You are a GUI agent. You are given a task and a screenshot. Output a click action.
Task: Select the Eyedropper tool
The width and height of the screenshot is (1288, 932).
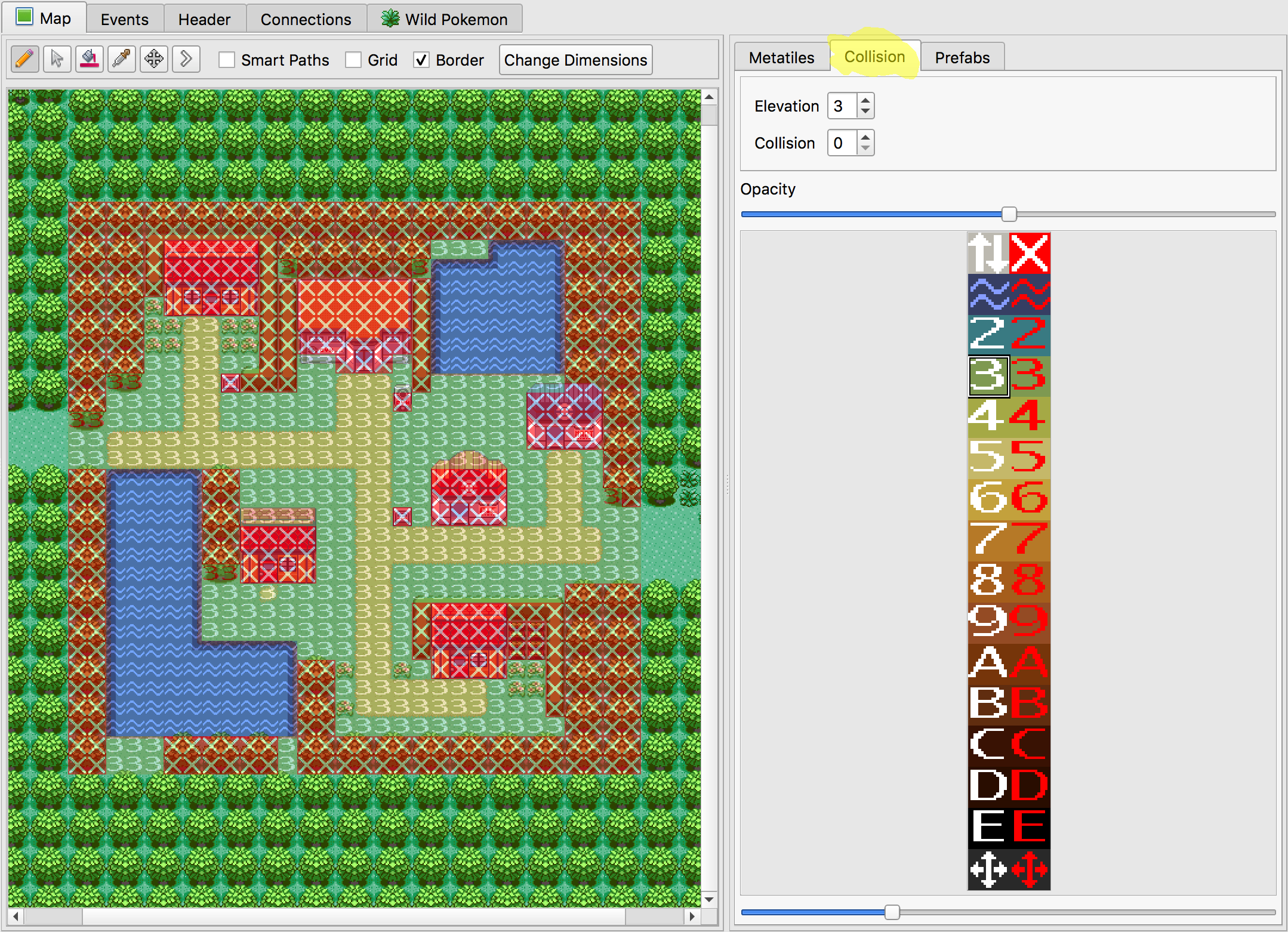point(122,59)
